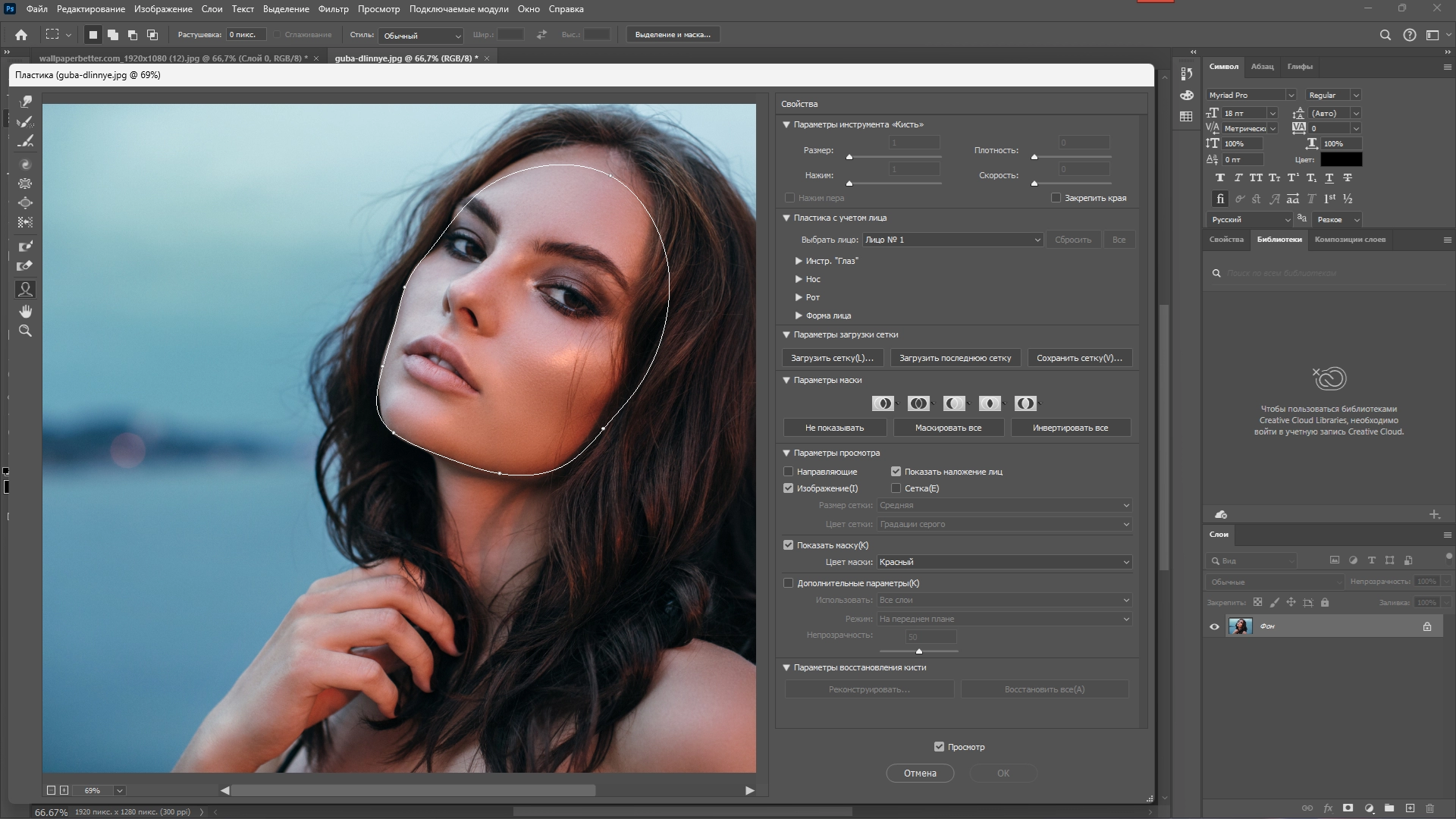This screenshot has height=819, width=1456.
Task: Expand the Нос settings section
Action: 799,279
